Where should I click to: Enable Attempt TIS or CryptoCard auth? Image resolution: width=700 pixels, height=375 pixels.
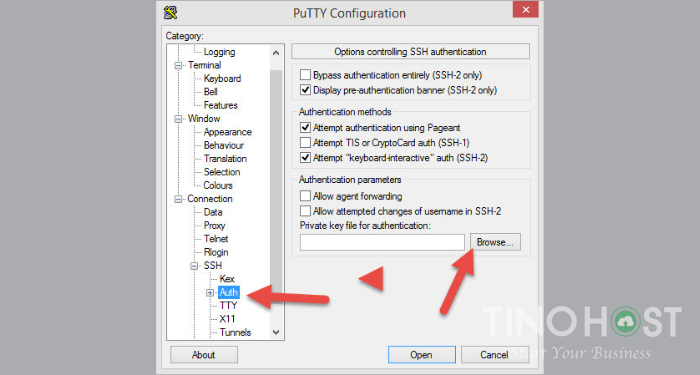pyautogui.click(x=305, y=142)
